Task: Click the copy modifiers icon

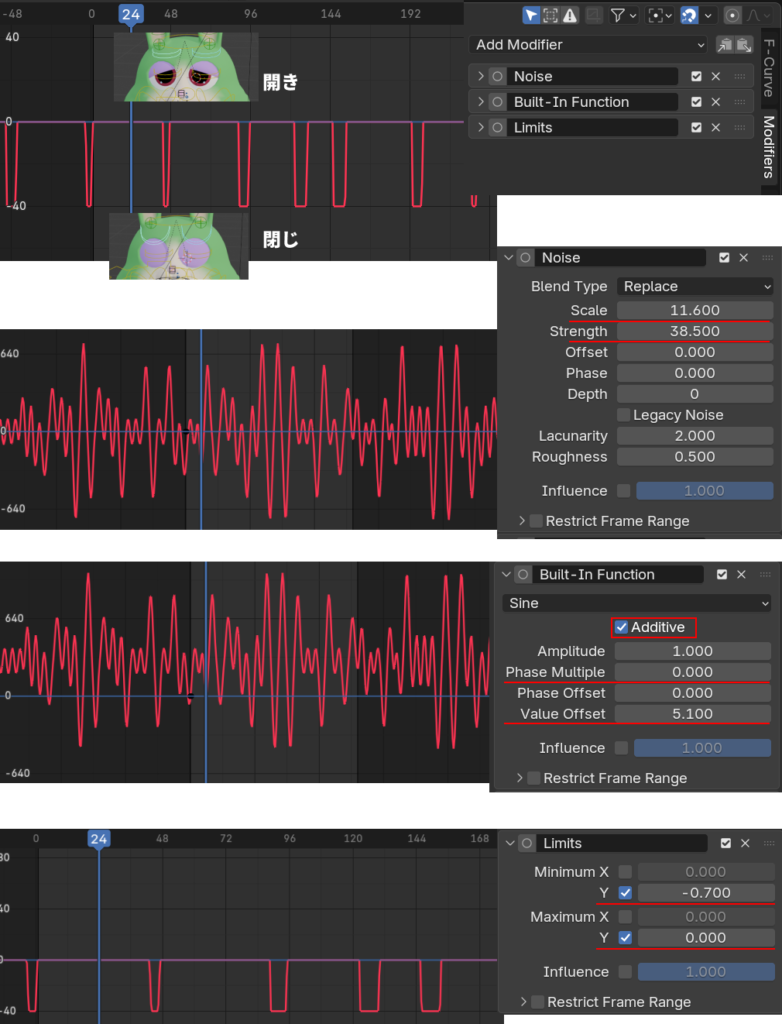Action: [725, 44]
